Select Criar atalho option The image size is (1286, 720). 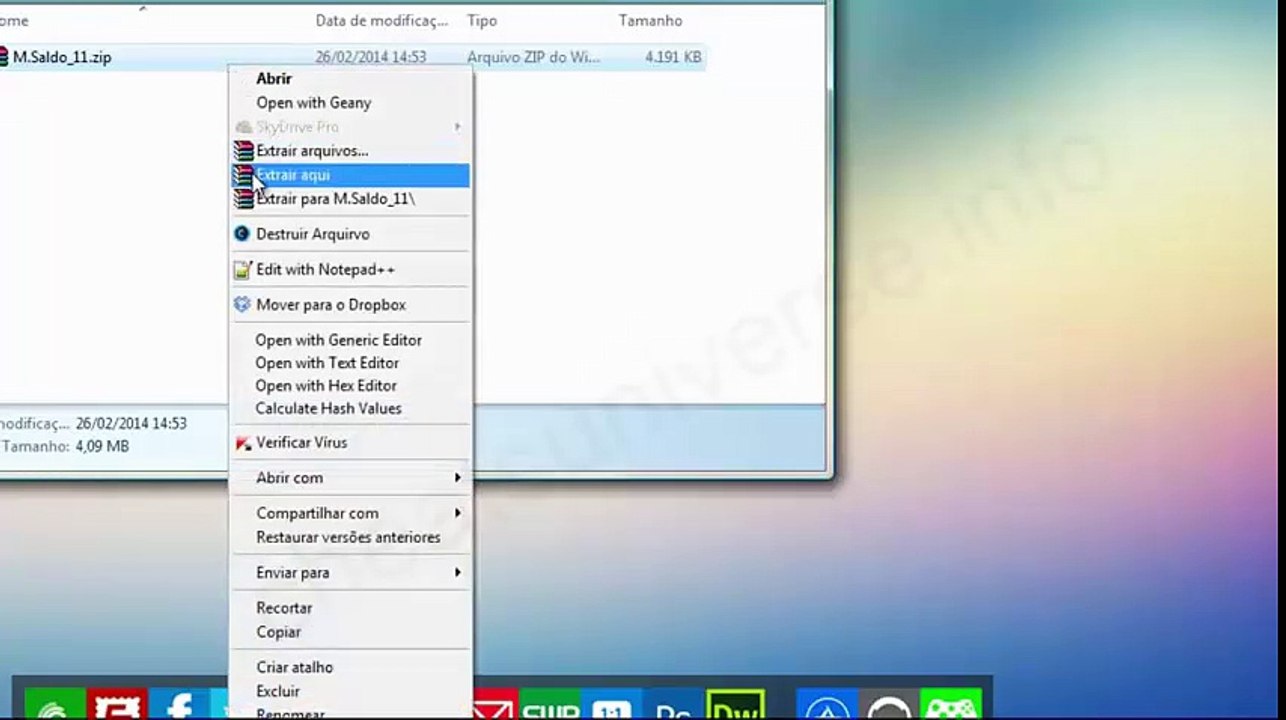pyautogui.click(x=350, y=667)
